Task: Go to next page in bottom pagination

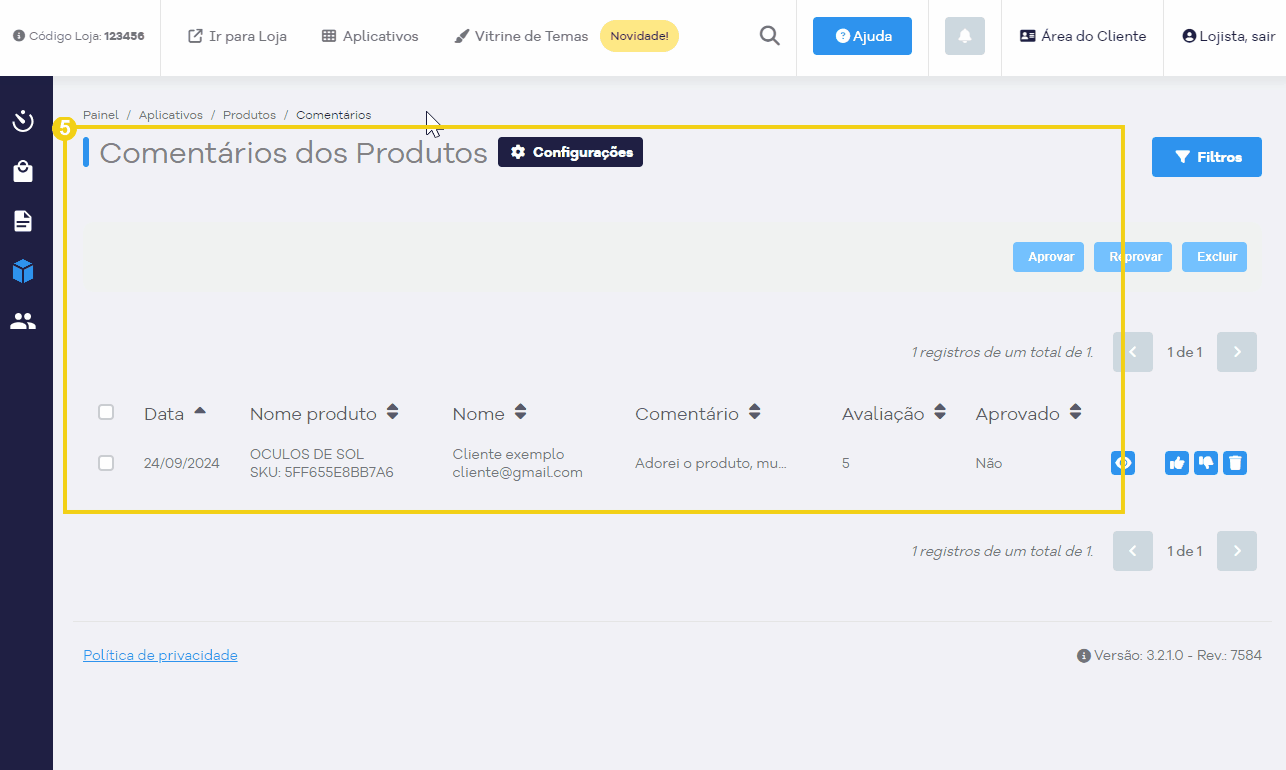Action: click(x=1237, y=551)
